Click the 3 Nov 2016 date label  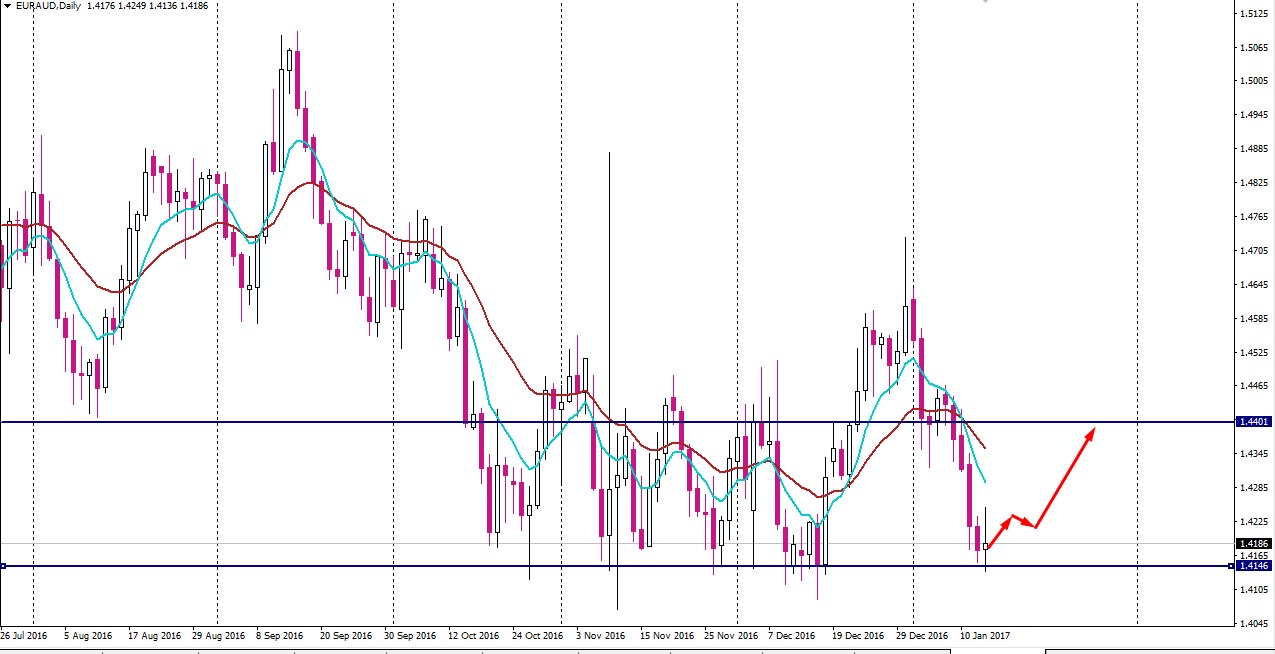coord(600,635)
